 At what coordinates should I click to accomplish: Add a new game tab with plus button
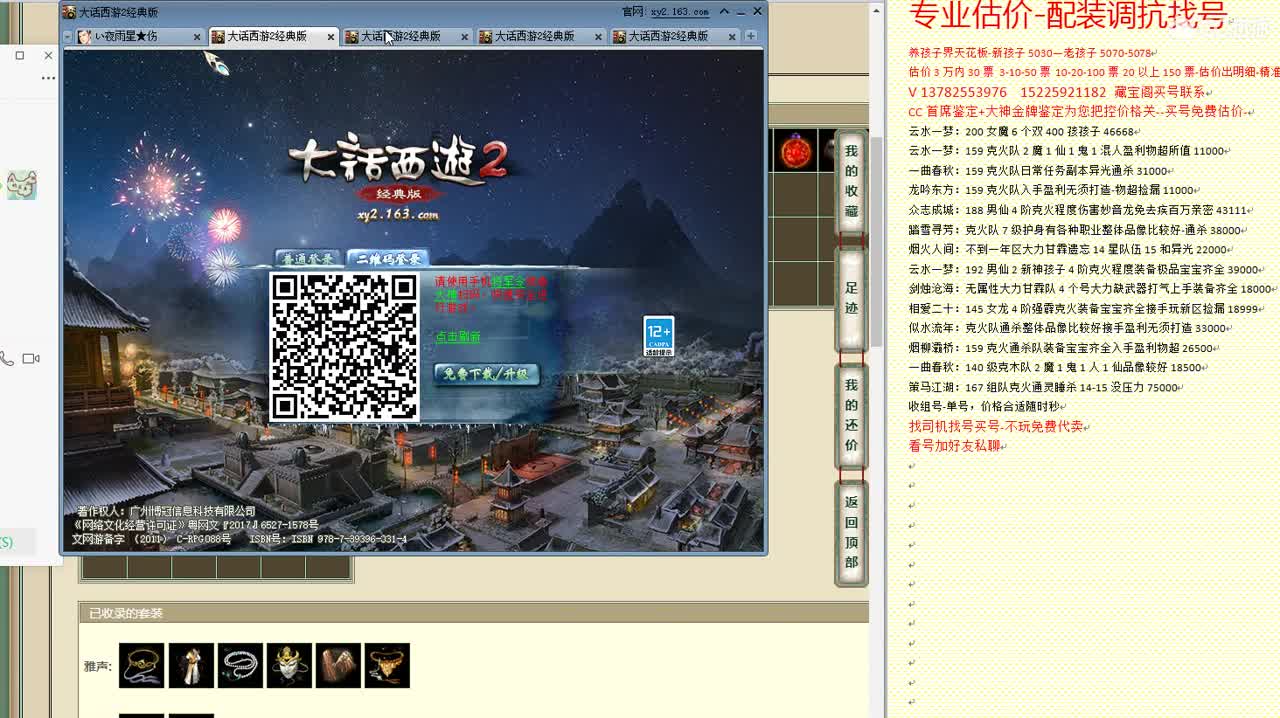751,36
